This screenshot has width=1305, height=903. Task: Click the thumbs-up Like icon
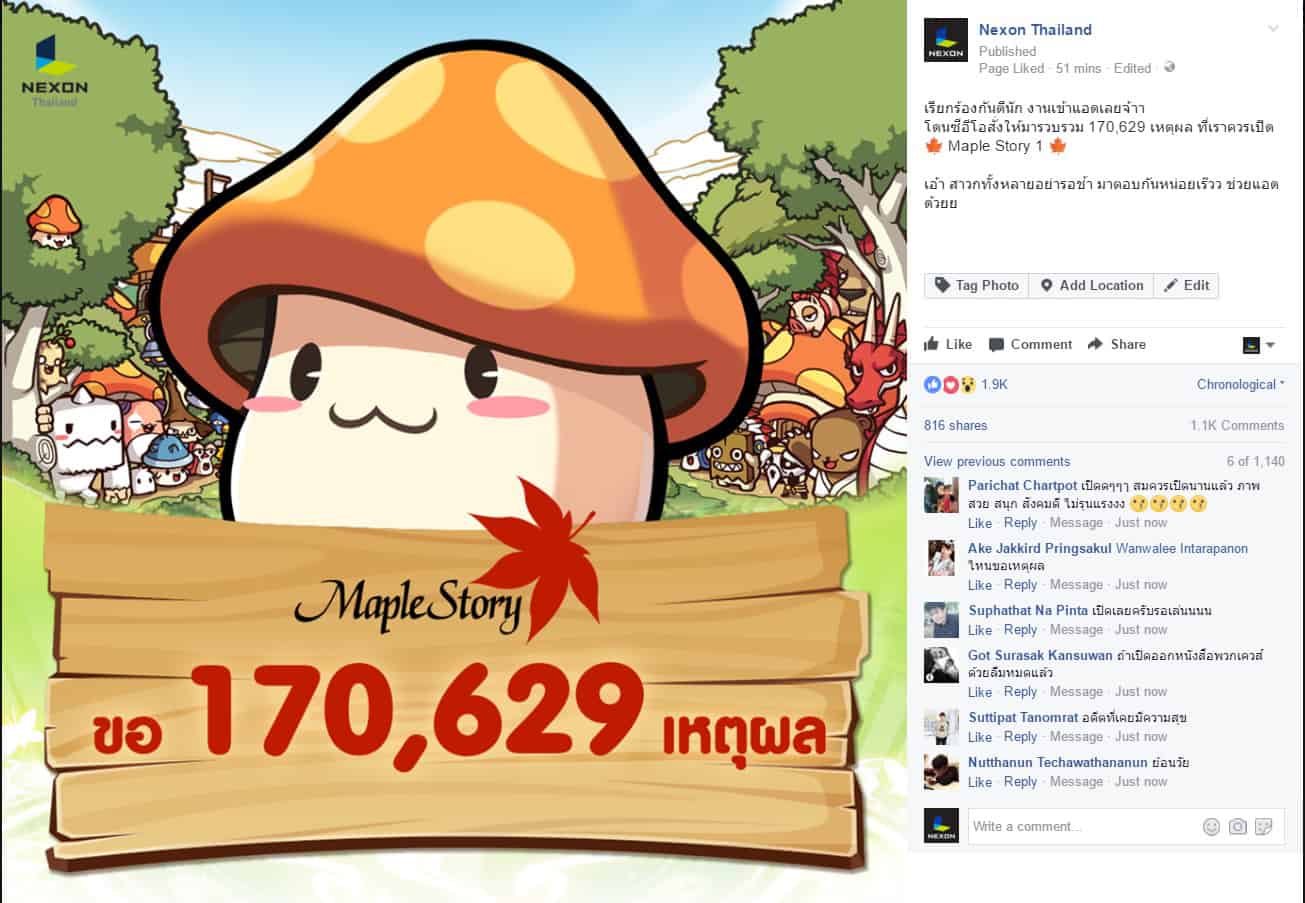pos(932,344)
